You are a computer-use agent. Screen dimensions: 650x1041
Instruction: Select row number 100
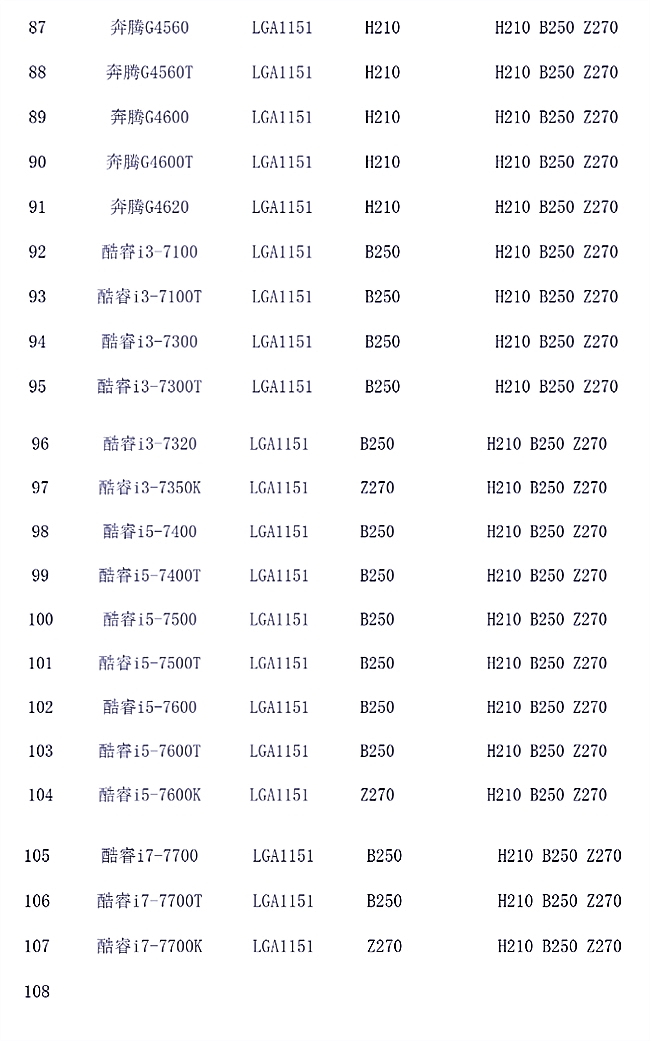pos(40,620)
